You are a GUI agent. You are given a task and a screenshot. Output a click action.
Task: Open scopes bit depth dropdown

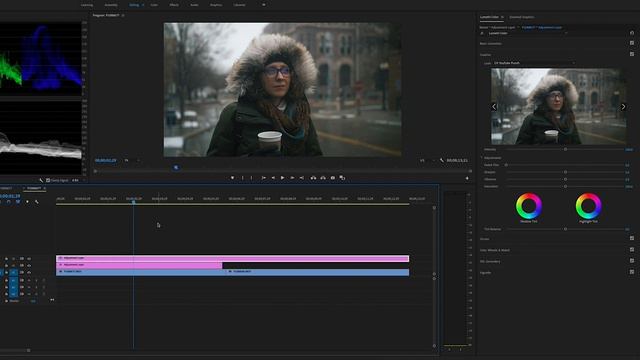pyautogui.click(x=78, y=180)
